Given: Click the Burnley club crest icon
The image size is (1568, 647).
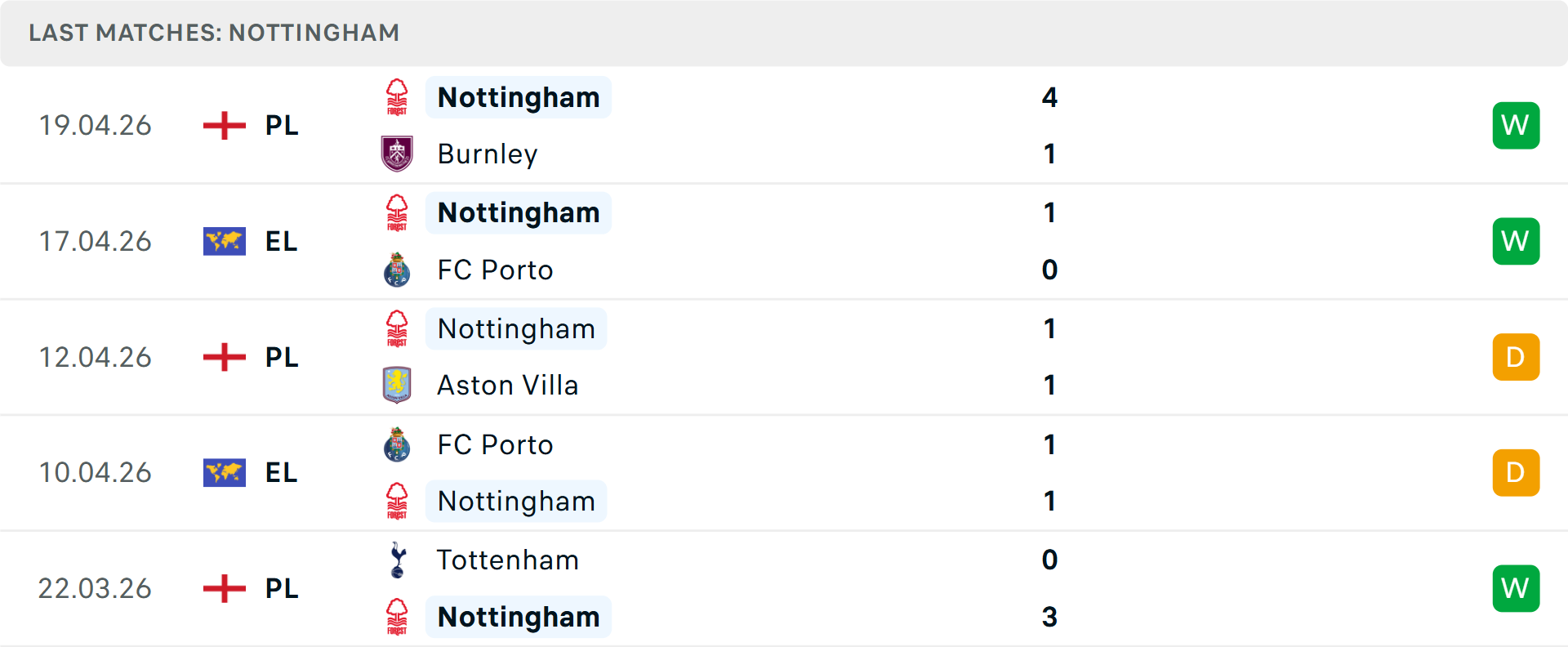Looking at the screenshot, I should tap(397, 154).
